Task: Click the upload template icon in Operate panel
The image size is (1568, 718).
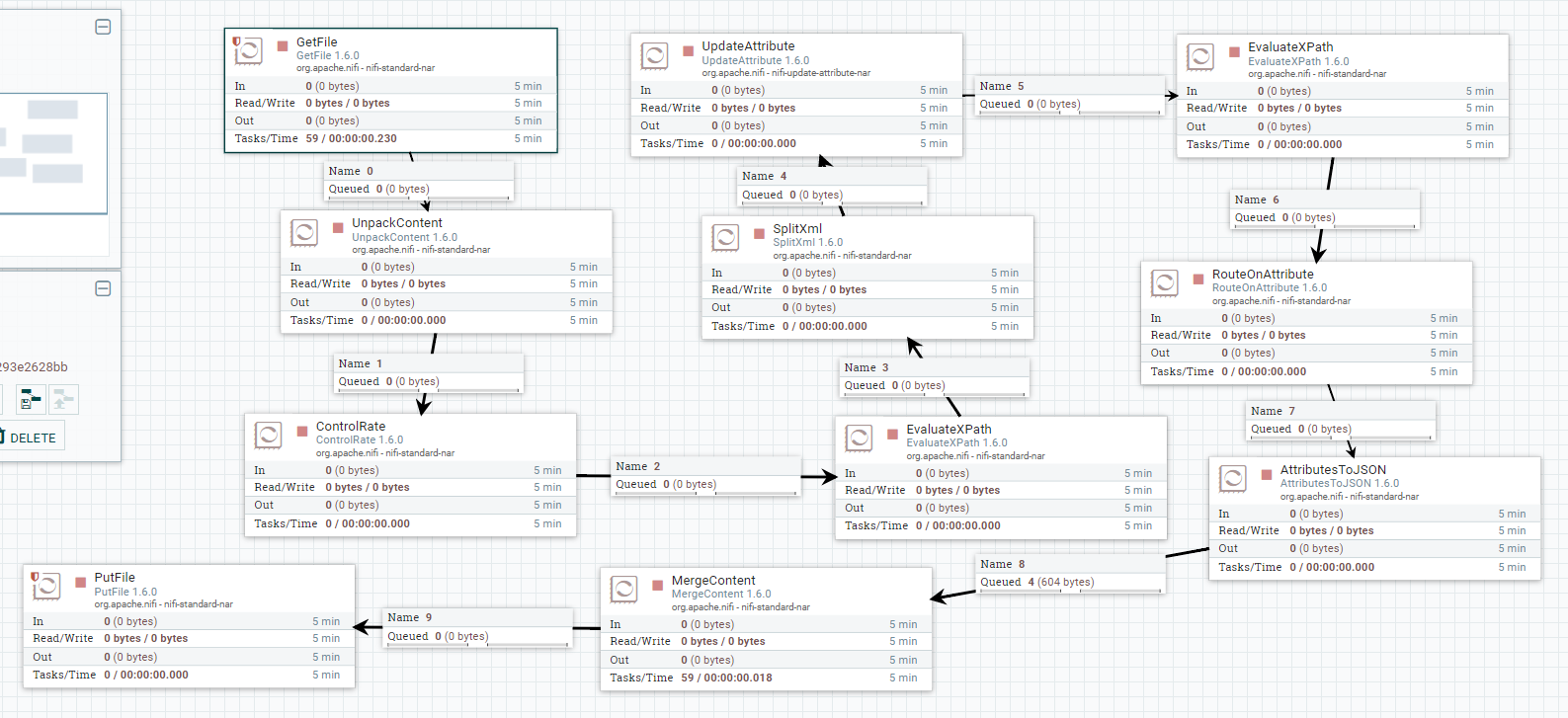Action: coord(63,399)
